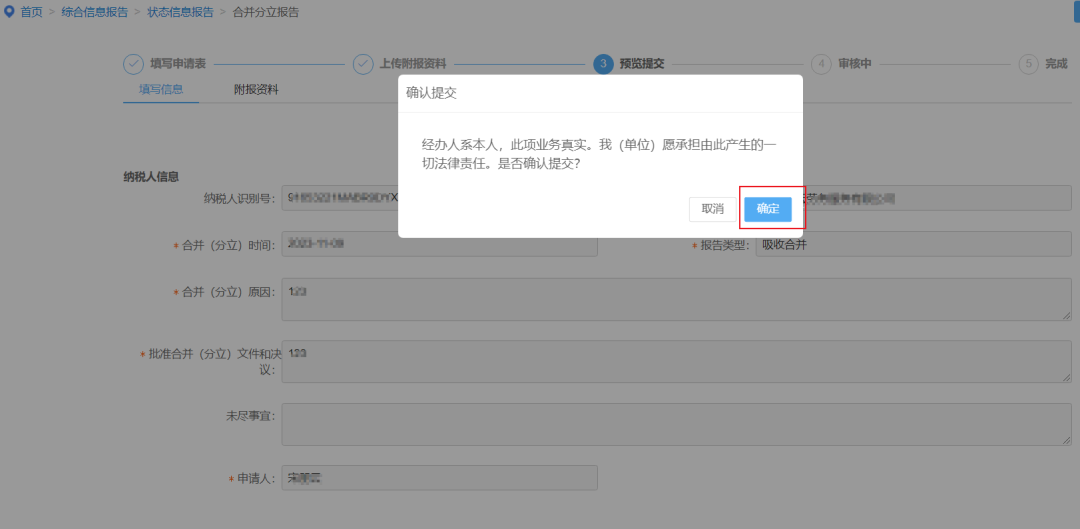Click the 预览提交 step label
This screenshot has height=529, width=1080.
(642, 64)
